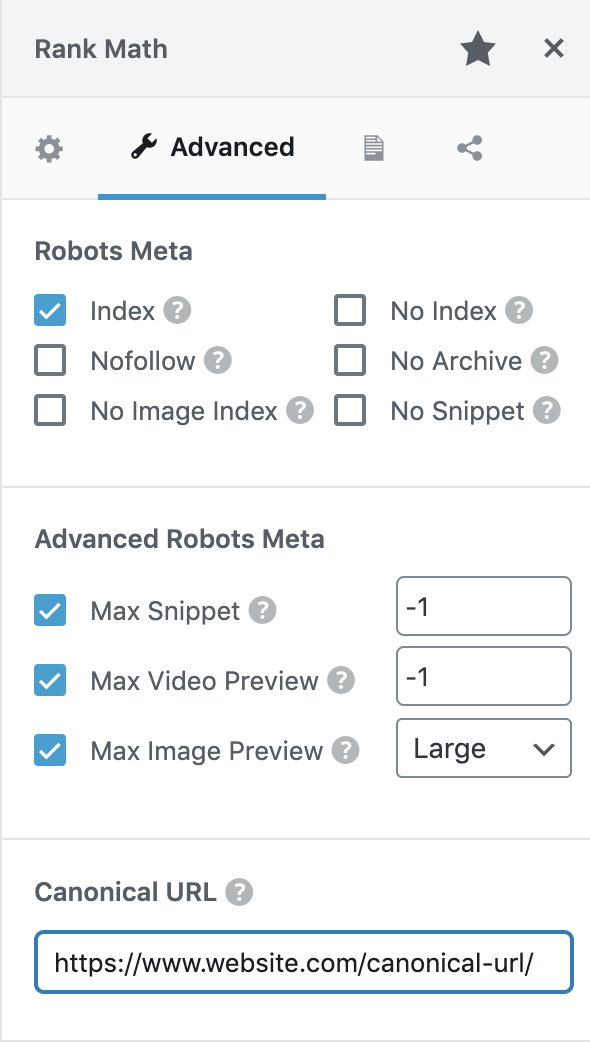Disable the Max Video Preview checkbox
This screenshot has width=590, height=1042.
click(x=50, y=680)
